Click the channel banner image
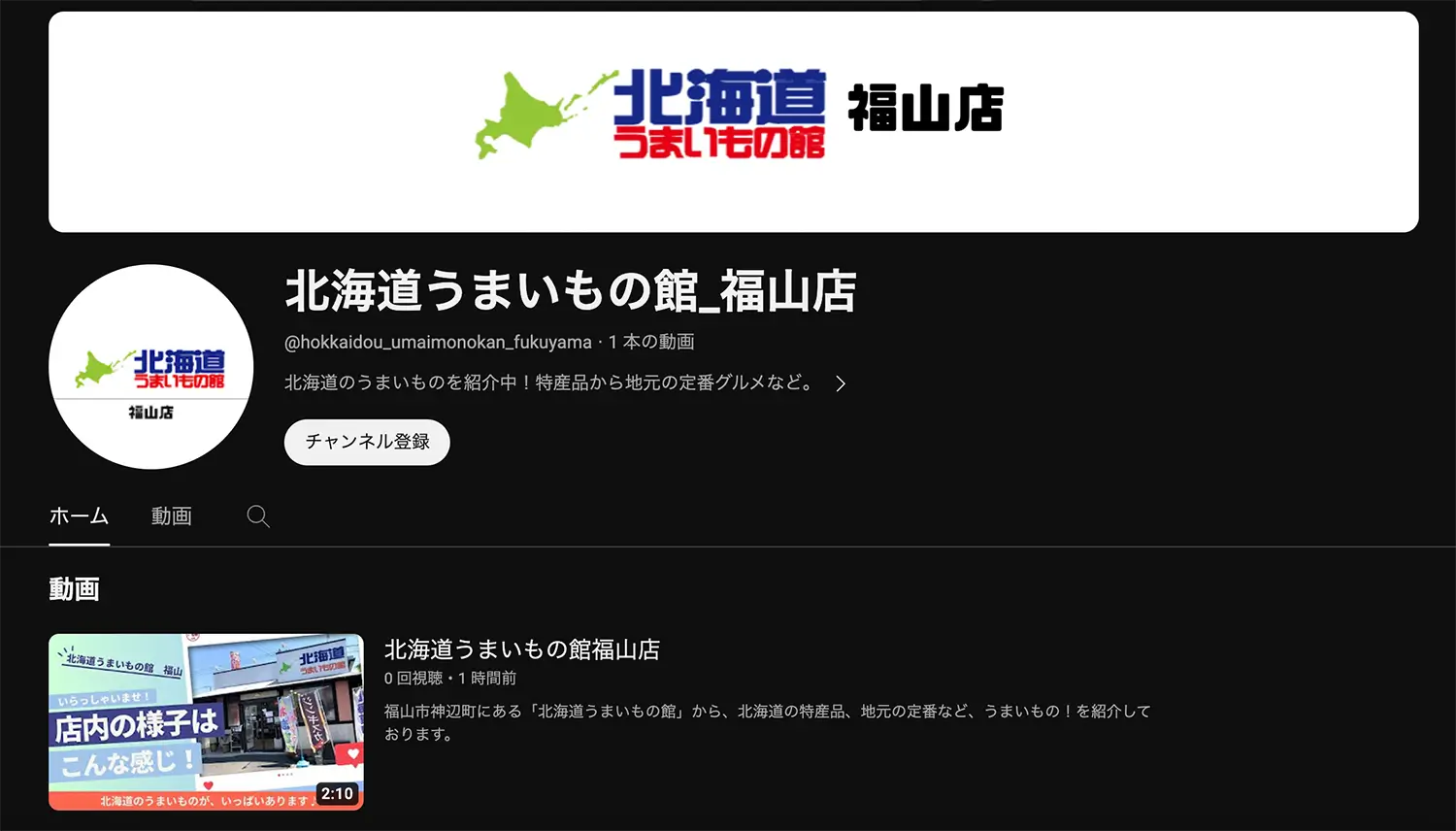Image resolution: width=1456 pixels, height=831 pixels. coord(734,122)
